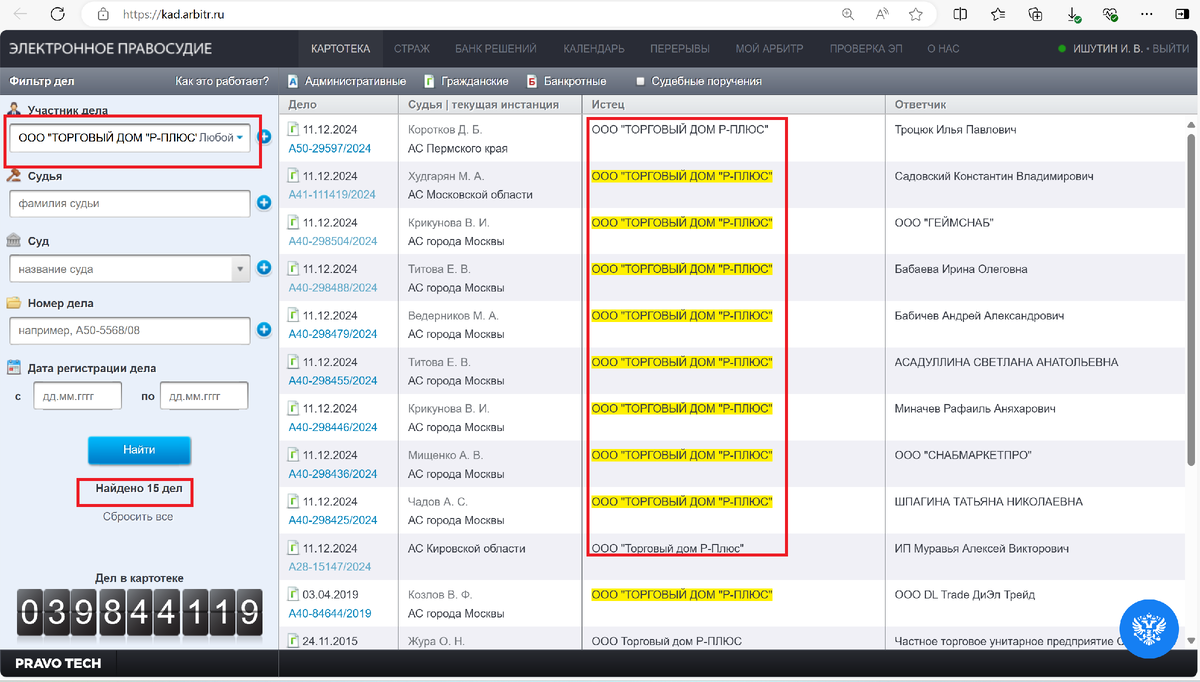
Task: Open the ПРОВЕРКА ЭП tab
Action: point(866,49)
